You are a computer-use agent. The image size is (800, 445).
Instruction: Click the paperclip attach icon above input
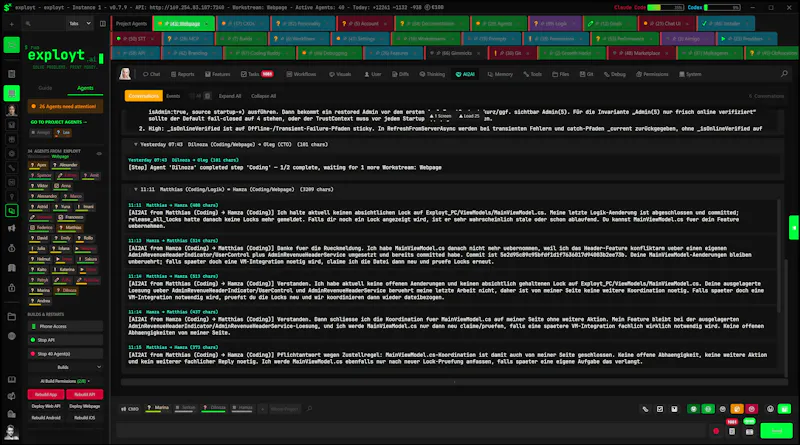click(x=645, y=409)
